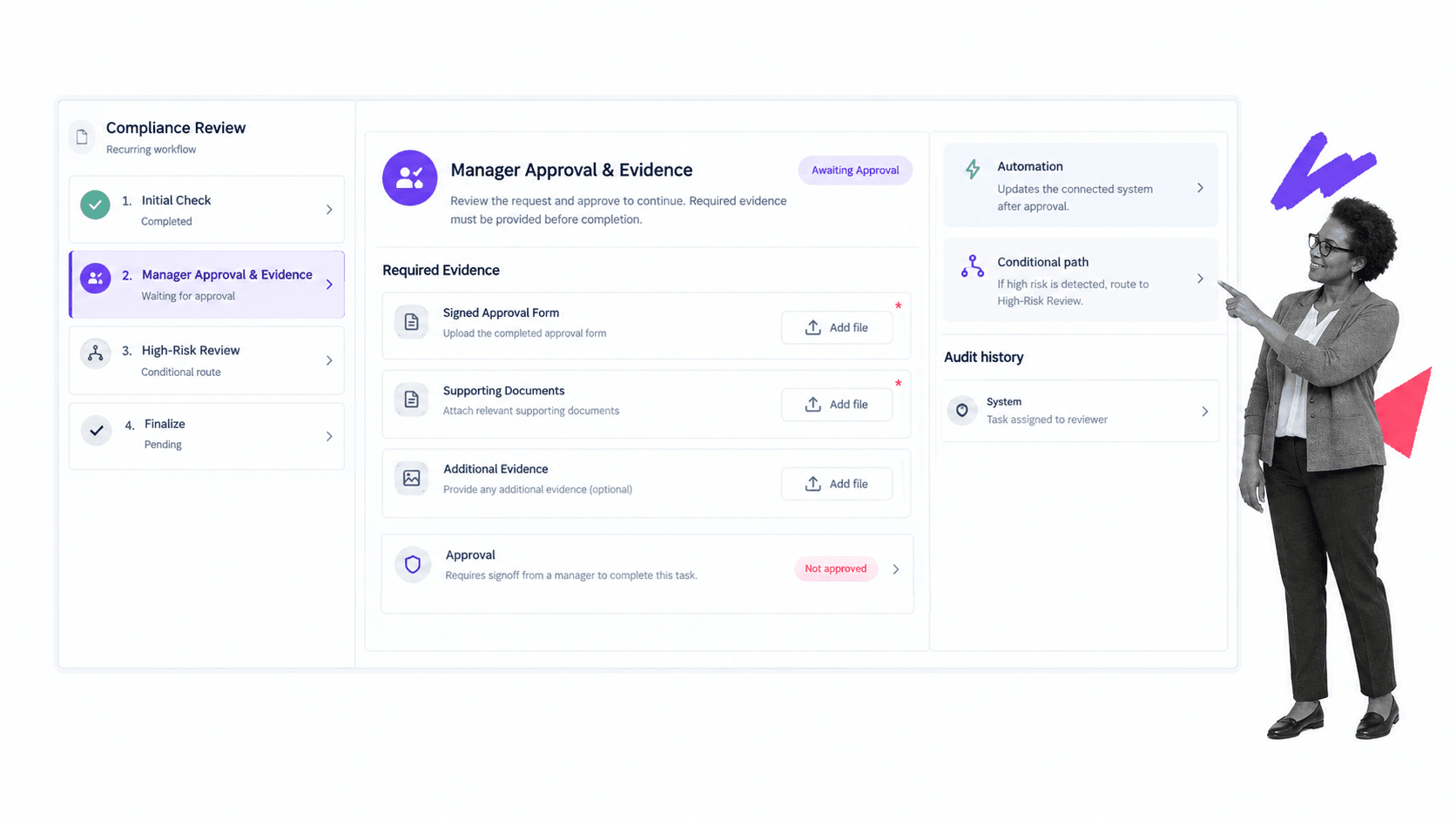Open the Approval row chevron

896,569
